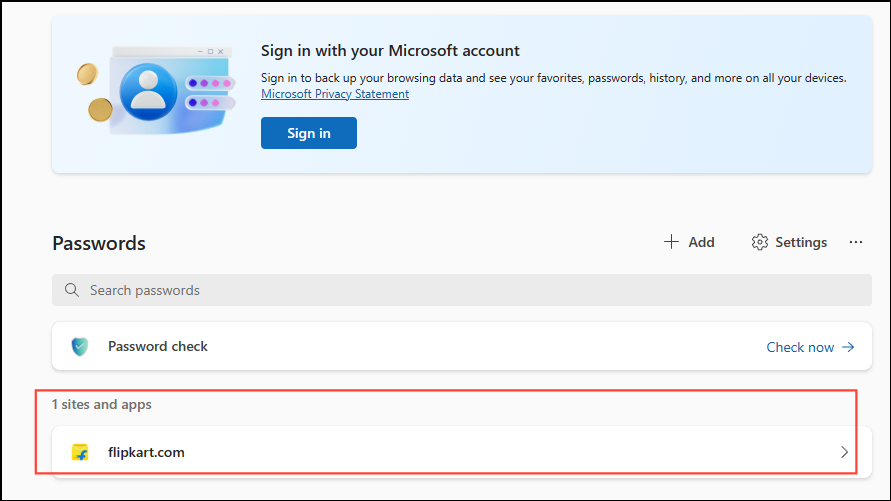This screenshot has height=501, width=891.
Task: Open the Microsoft Privacy Statement link
Action: click(x=335, y=94)
